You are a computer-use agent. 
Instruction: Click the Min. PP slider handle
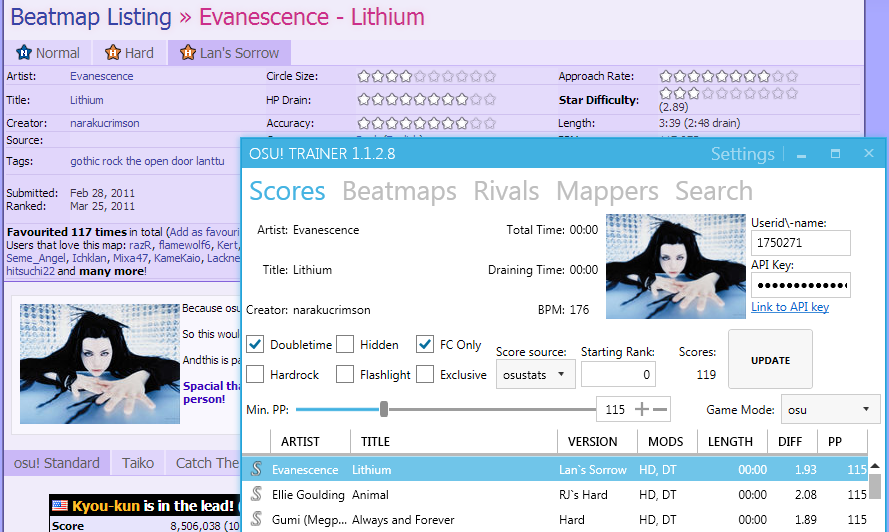pyautogui.click(x=384, y=409)
